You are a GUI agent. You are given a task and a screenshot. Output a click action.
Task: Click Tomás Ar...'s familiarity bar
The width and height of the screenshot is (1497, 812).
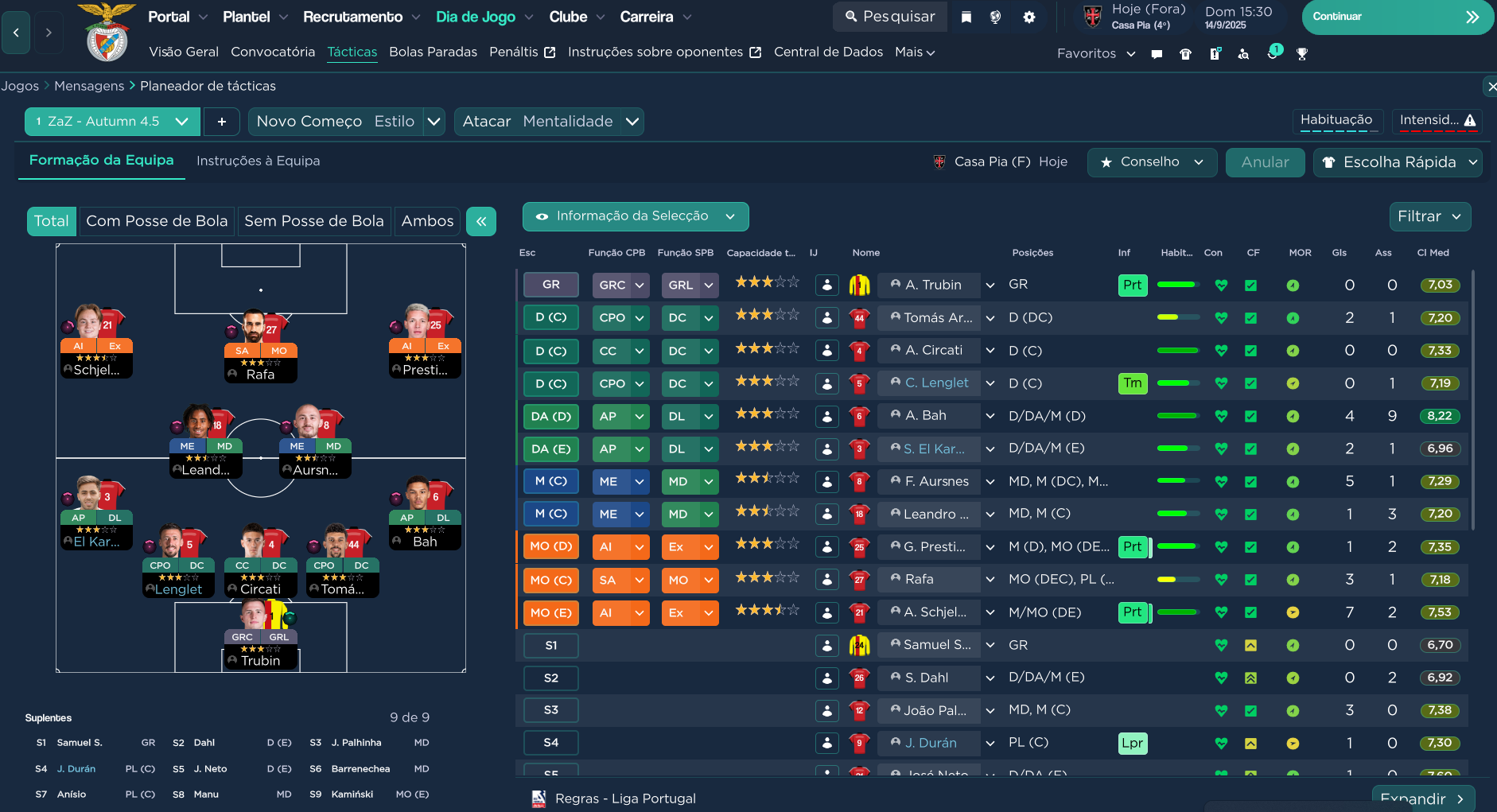tap(1178, 317)
